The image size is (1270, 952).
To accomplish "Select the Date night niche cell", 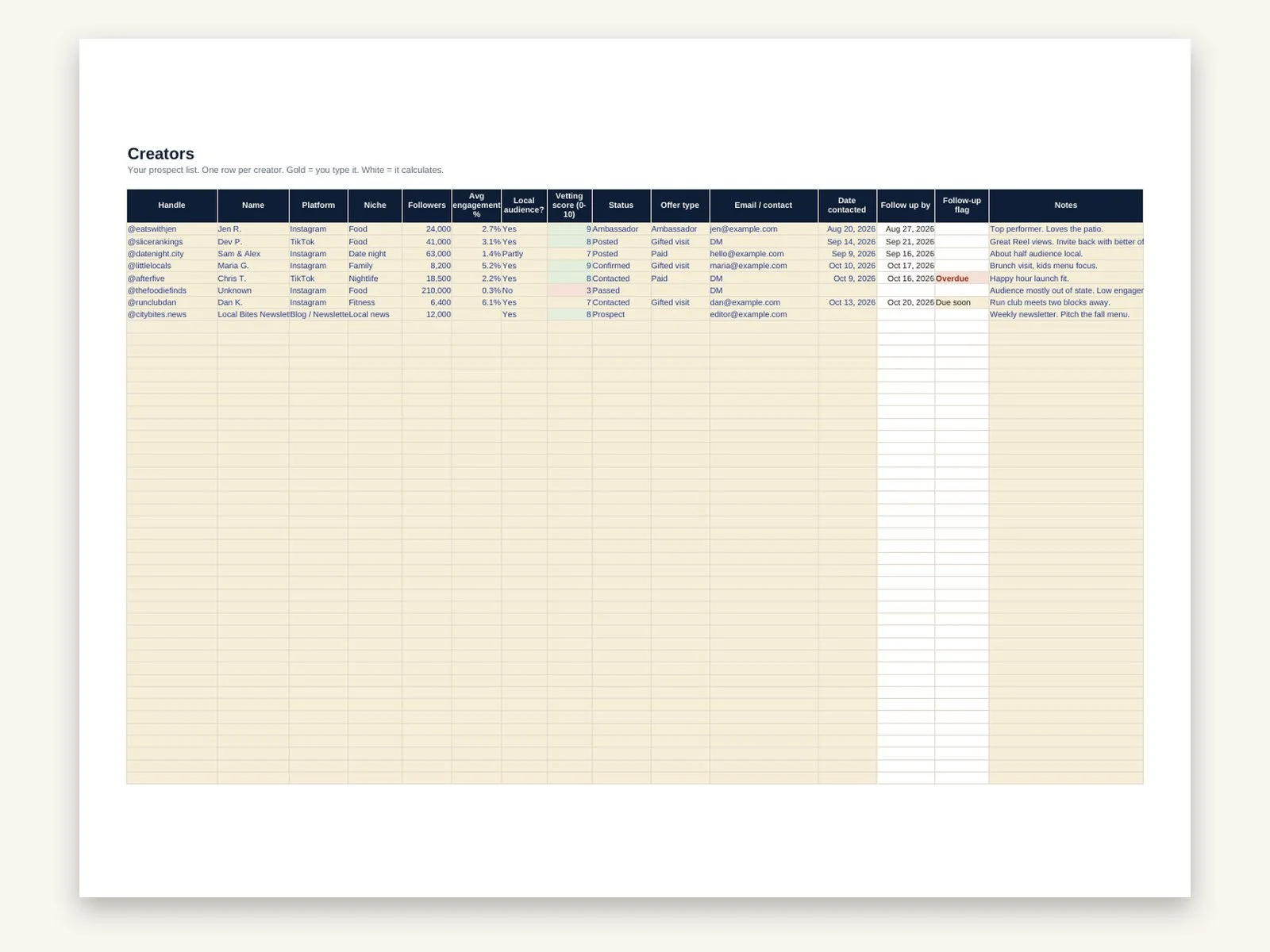I will 375,254.
